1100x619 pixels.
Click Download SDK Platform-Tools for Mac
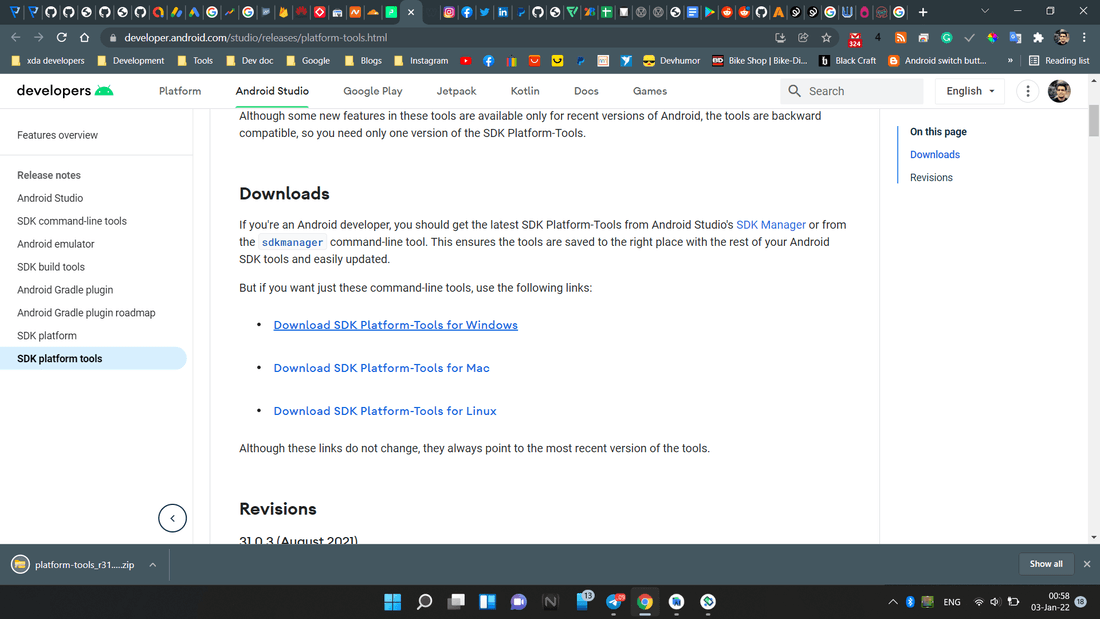click(382, 368)
